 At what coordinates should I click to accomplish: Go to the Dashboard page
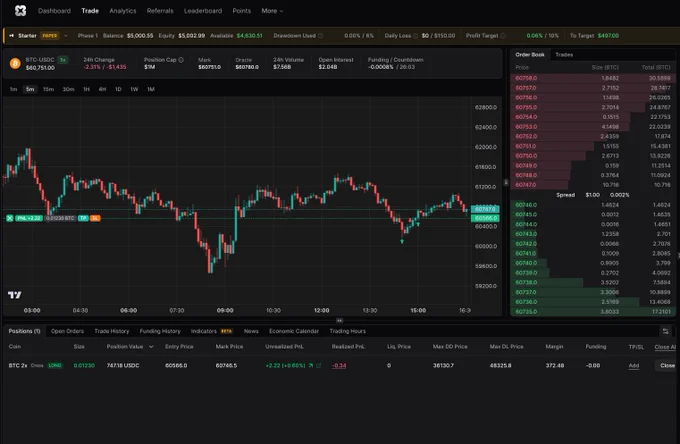tap(54, 11)
